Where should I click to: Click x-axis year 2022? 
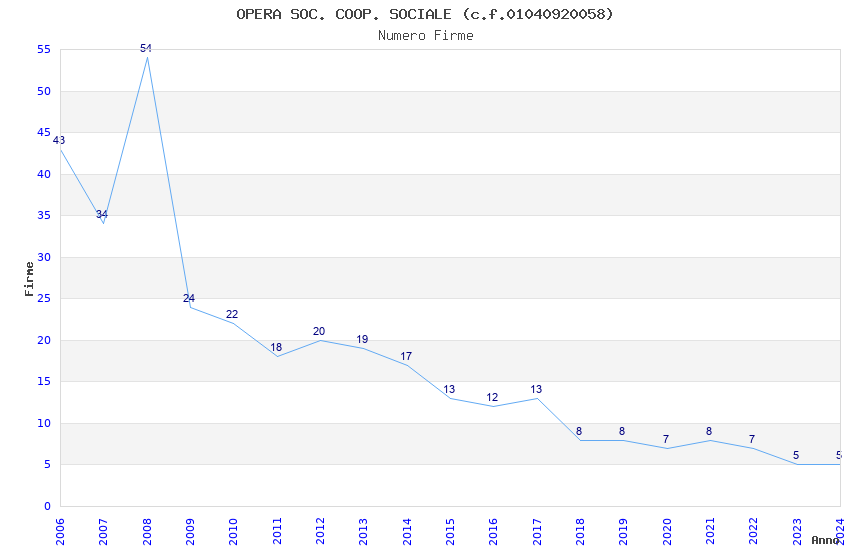pyautogui.click(x=754, y=532)
